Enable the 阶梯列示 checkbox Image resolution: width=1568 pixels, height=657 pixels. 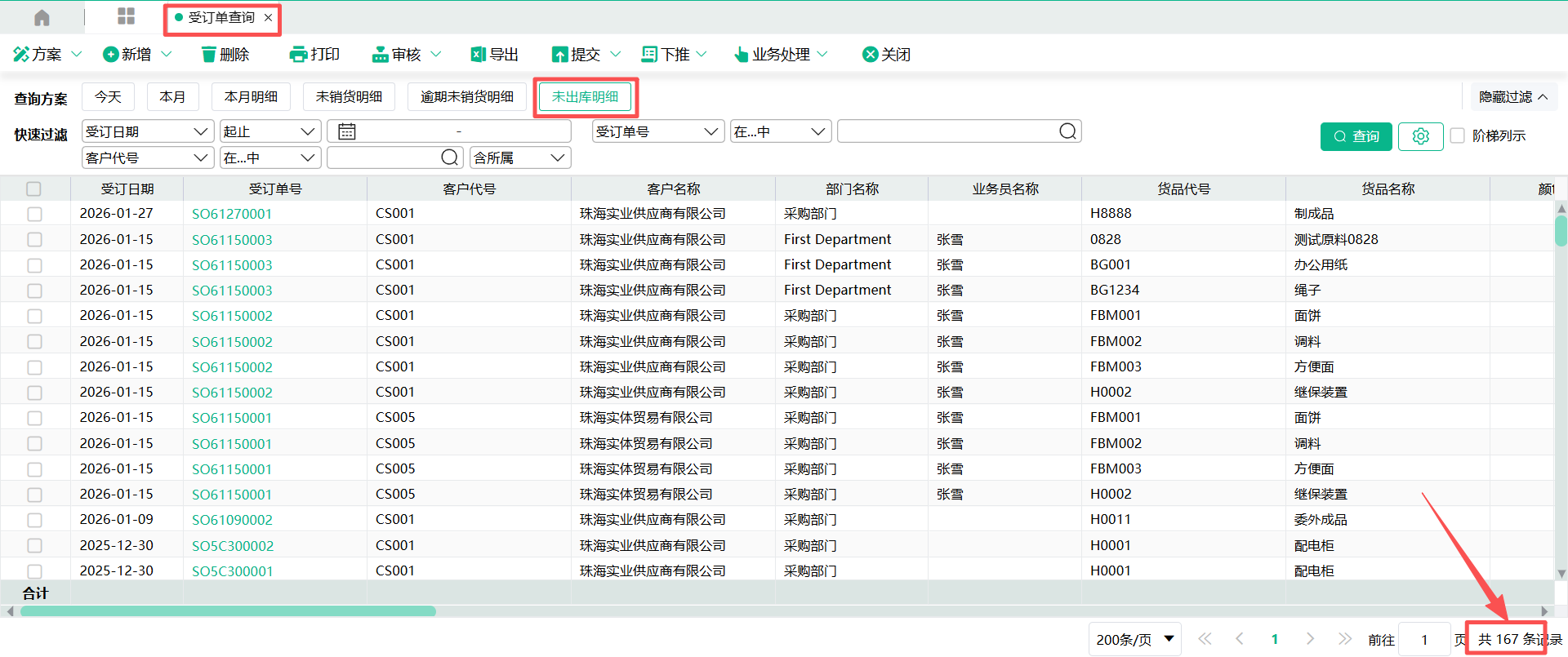click(x=1458, y=135)
